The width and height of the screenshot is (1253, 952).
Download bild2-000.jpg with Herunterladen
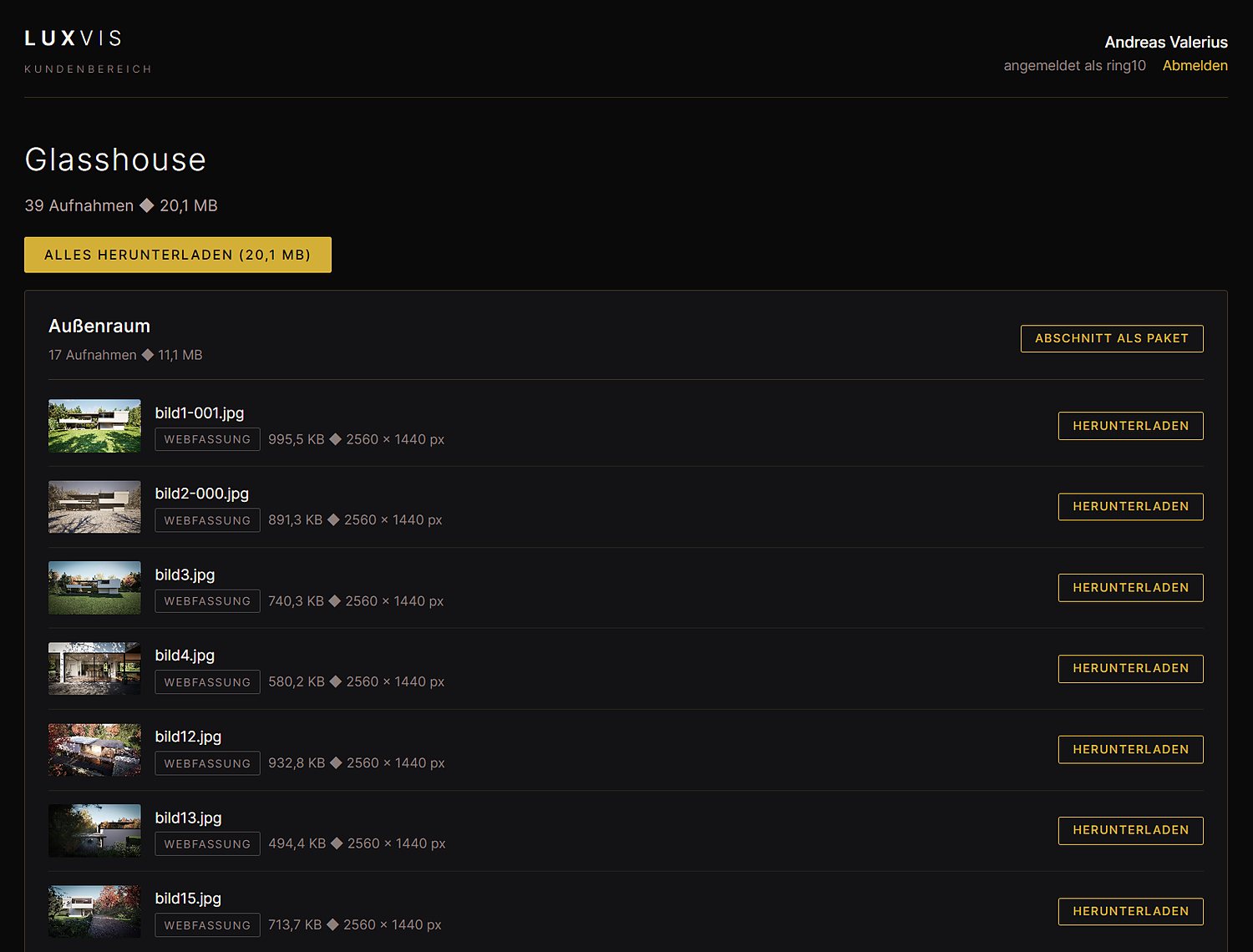[x=1130, y=506]
